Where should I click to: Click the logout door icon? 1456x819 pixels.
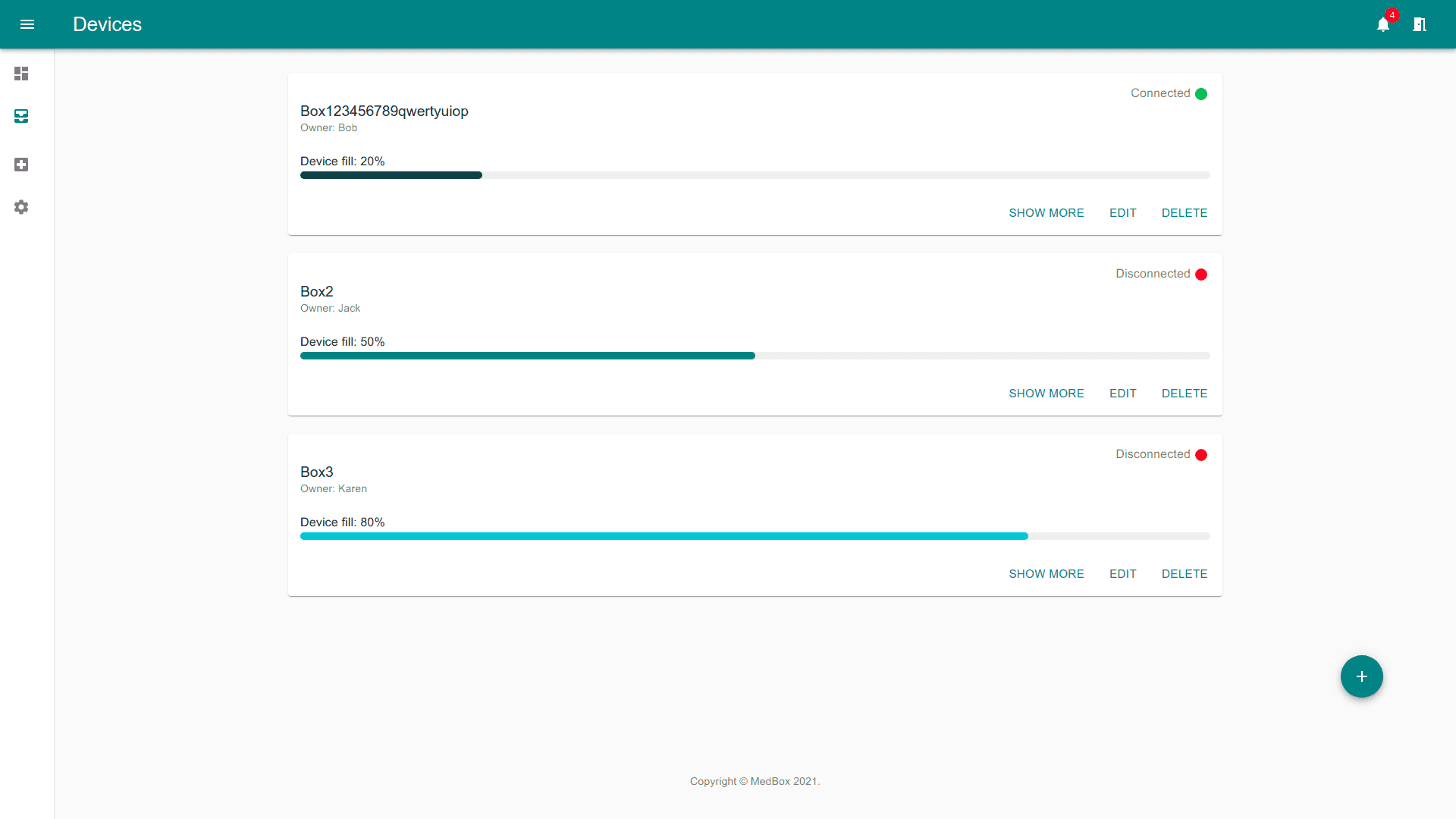(x=1420, y=24)
